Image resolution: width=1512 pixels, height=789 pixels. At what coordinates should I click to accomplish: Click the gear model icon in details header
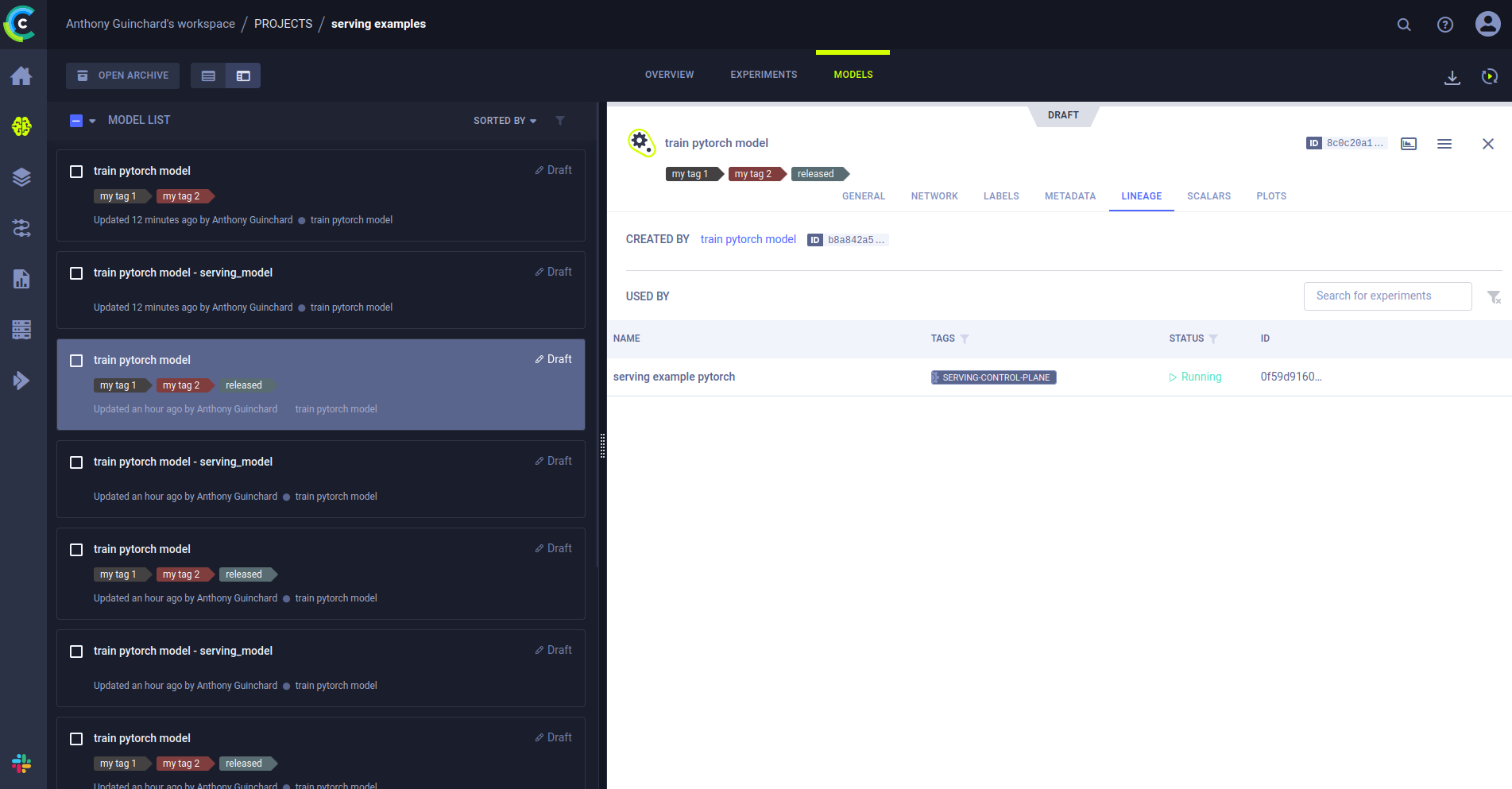pos(641,142)
